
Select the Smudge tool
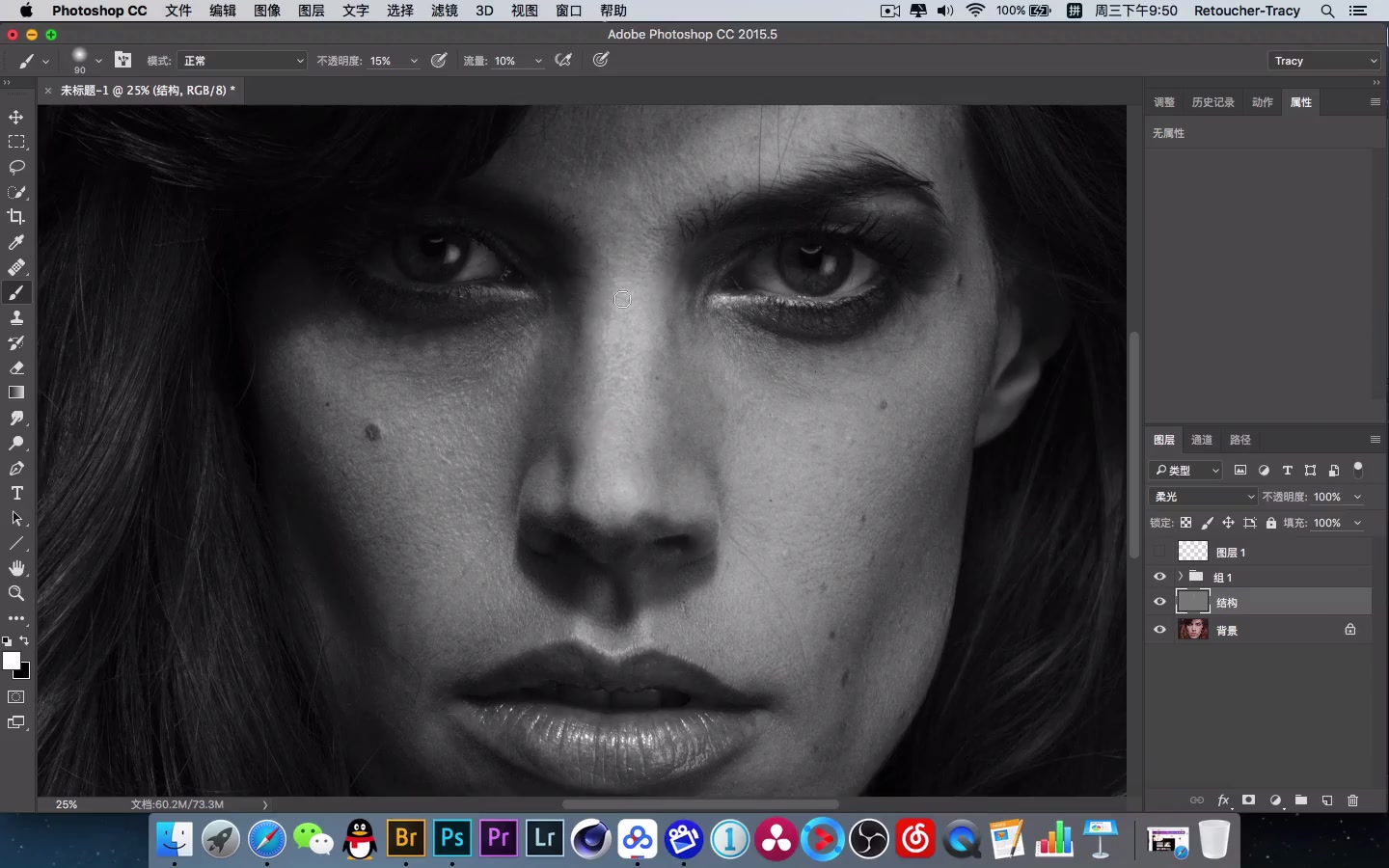tap(16, 418)
